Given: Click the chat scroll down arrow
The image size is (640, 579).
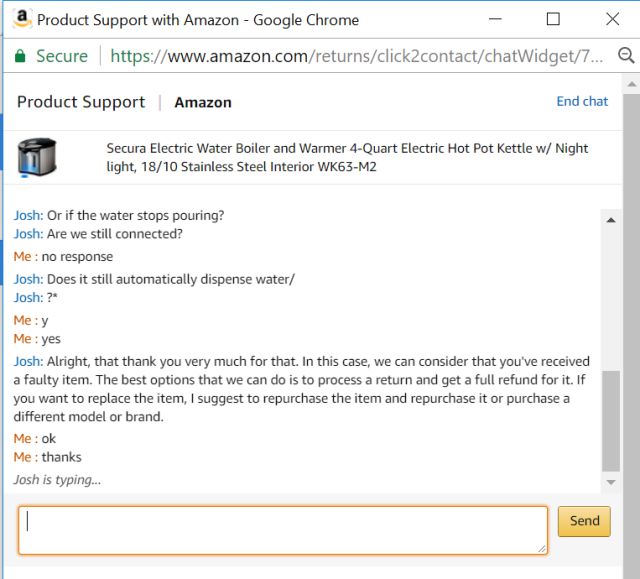Looking at the screenshot, I should pos(611,482).
